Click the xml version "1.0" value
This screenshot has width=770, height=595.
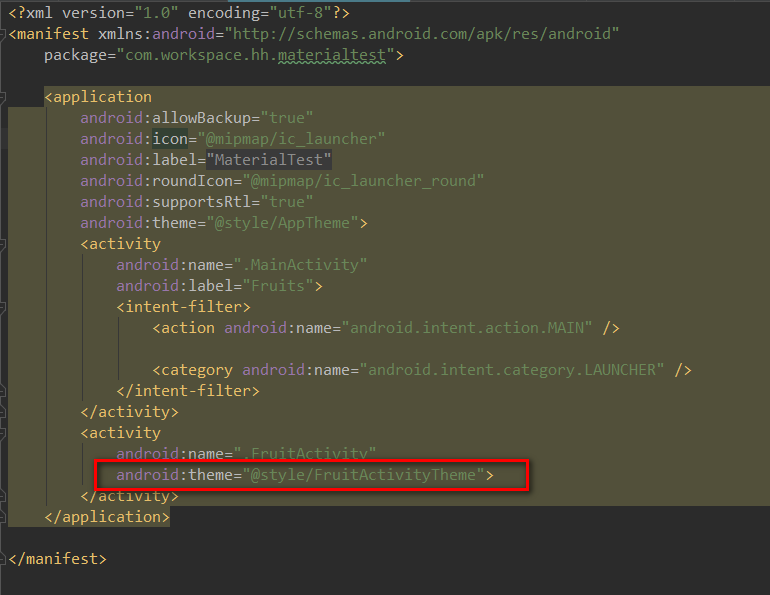157,13
